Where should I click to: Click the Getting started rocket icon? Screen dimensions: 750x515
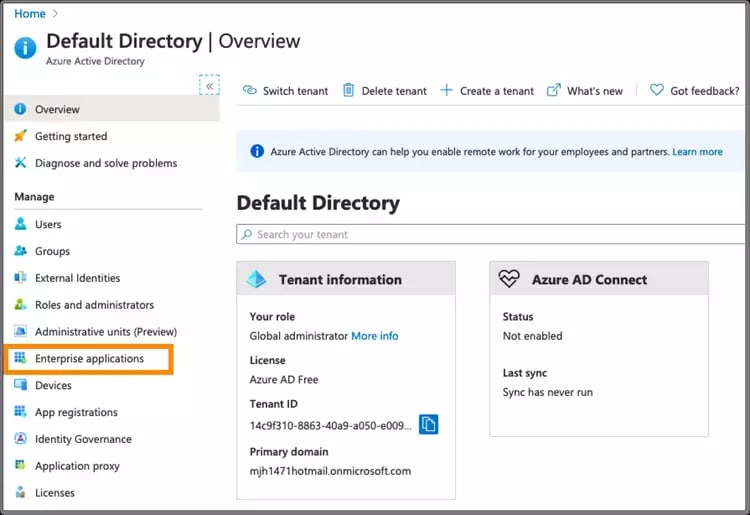pos(20,136)
